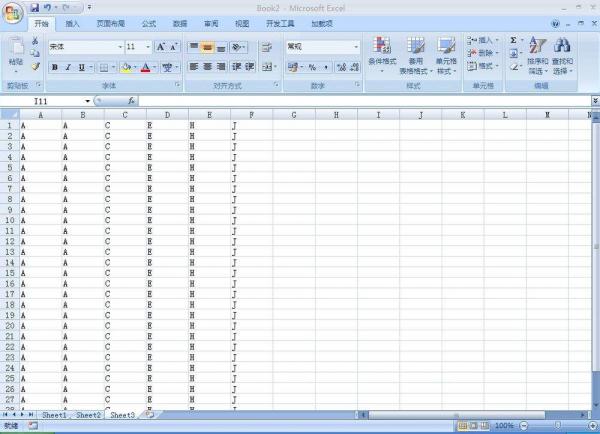600x434 pixels.
Task: Align text left
Action: coord(194,67)
